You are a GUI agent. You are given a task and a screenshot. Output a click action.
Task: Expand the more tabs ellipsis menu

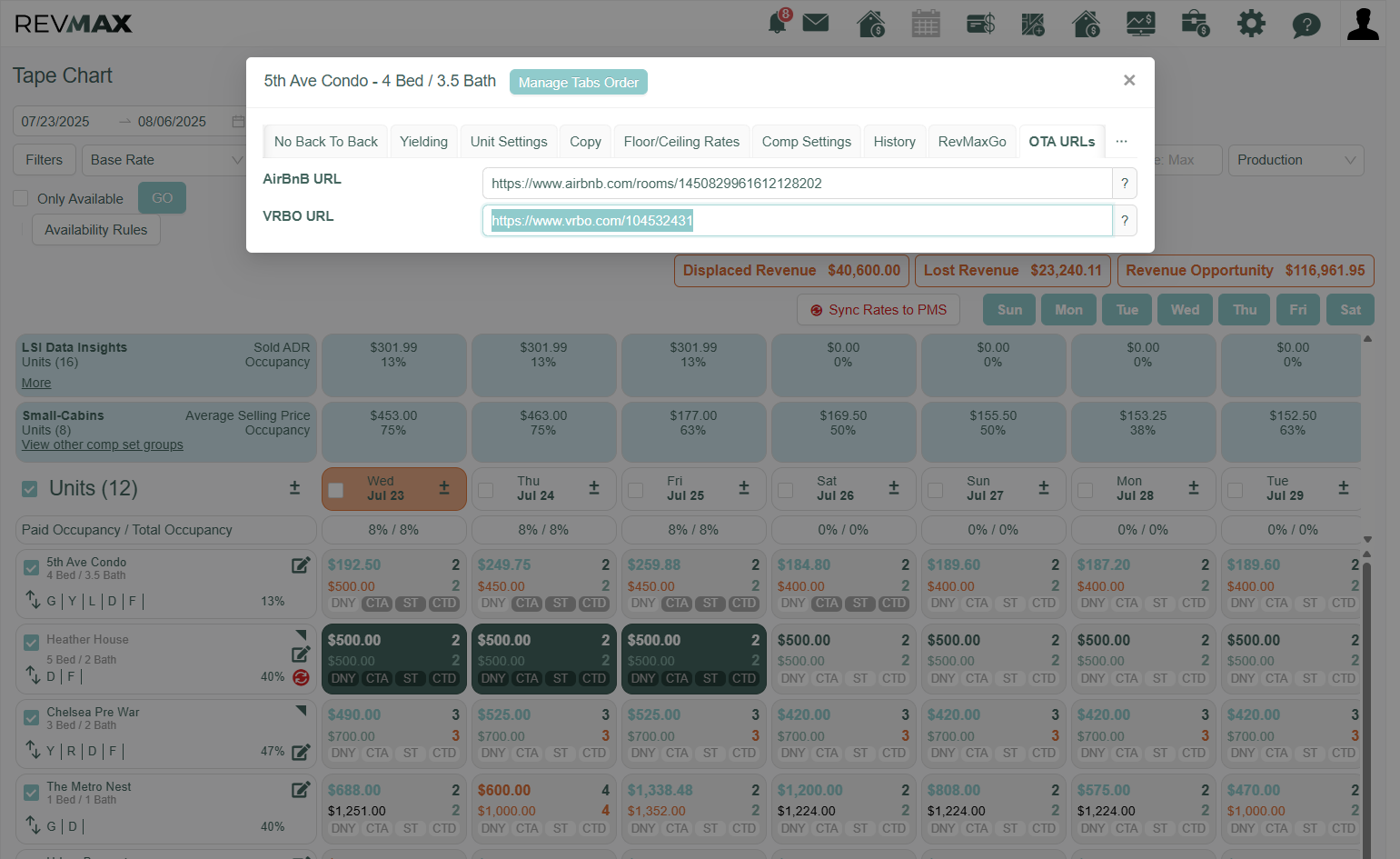pos(1122,142)
